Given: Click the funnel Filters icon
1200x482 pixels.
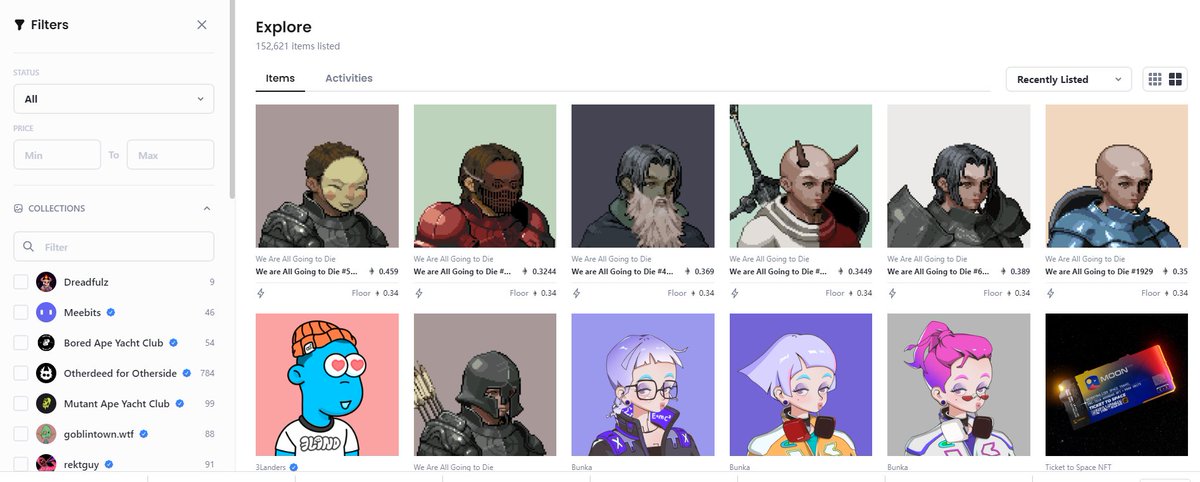Looking at the screenshot, I should point(19,25).
